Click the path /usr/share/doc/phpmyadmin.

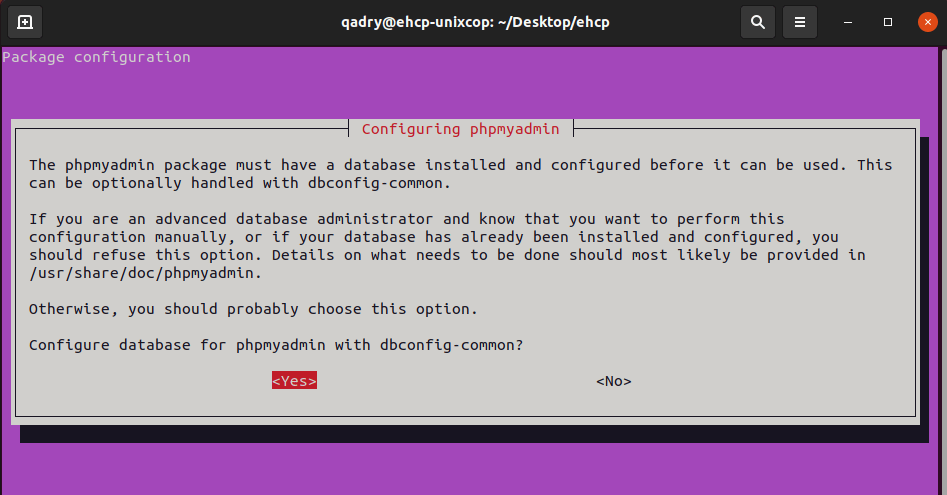click(145, 273)
